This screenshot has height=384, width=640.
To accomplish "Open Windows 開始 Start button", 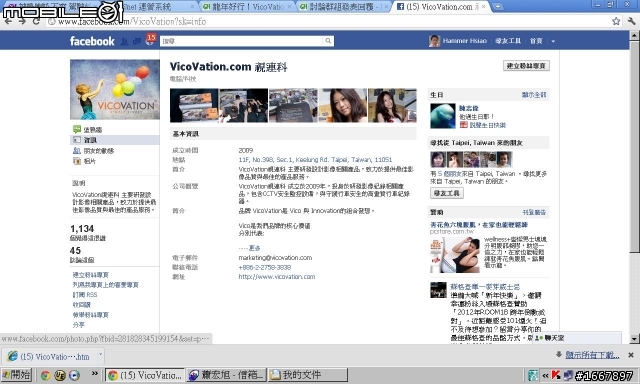I will [16, 375].
